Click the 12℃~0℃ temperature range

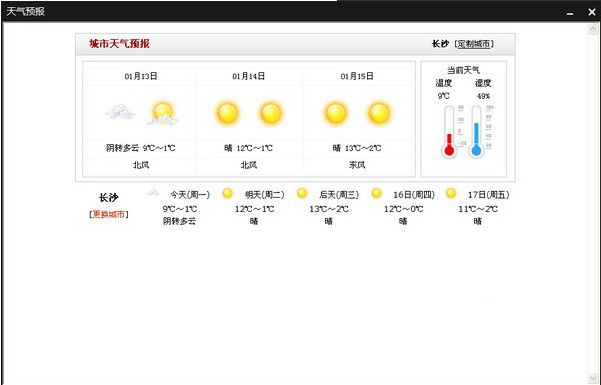point(404,209)
